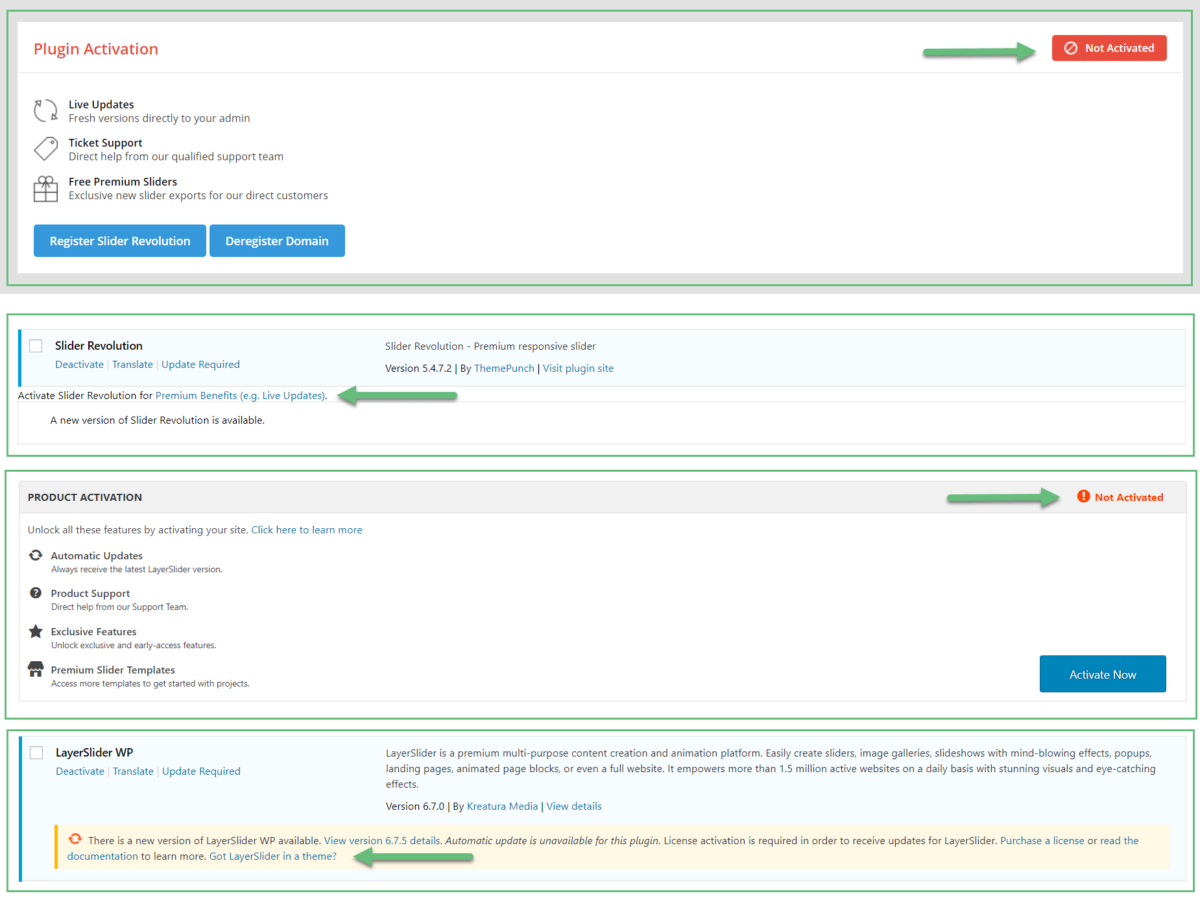Click the red warning icon beside Not Activated
Image resolution: width=1200 pixels, height=911 pixels.
click(1083, 497)
